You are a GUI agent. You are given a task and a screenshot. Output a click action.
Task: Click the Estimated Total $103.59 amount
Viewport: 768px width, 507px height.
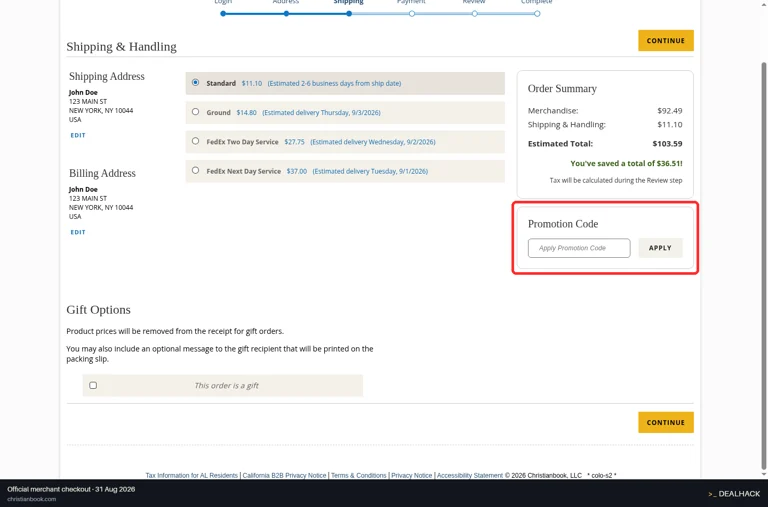(667, 144)
